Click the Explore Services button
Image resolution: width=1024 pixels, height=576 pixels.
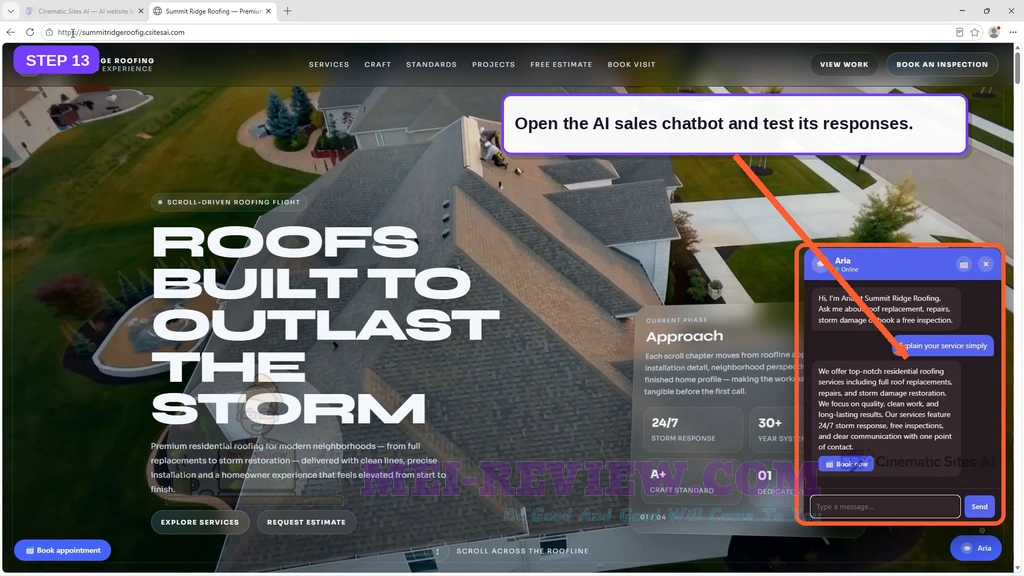pyautogui.click(x=200, y=522)
